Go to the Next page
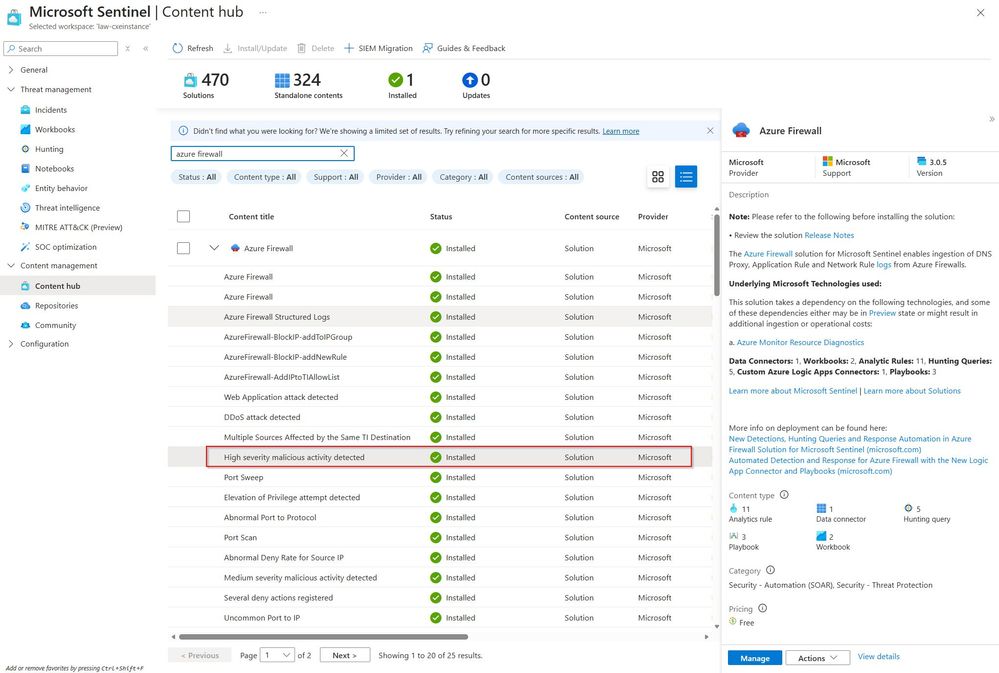999x673 pixels. tap(344, 655)
